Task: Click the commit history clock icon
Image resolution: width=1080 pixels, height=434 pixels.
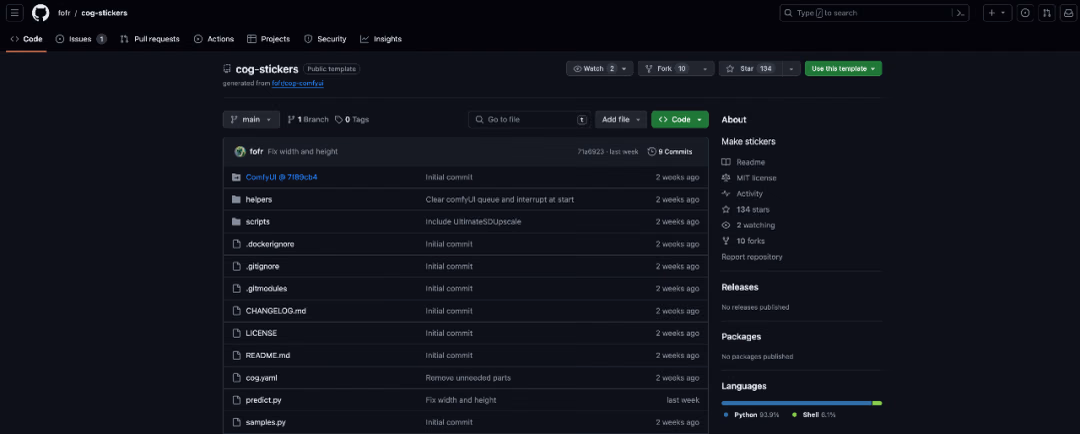Action: [x=652, y=152]
